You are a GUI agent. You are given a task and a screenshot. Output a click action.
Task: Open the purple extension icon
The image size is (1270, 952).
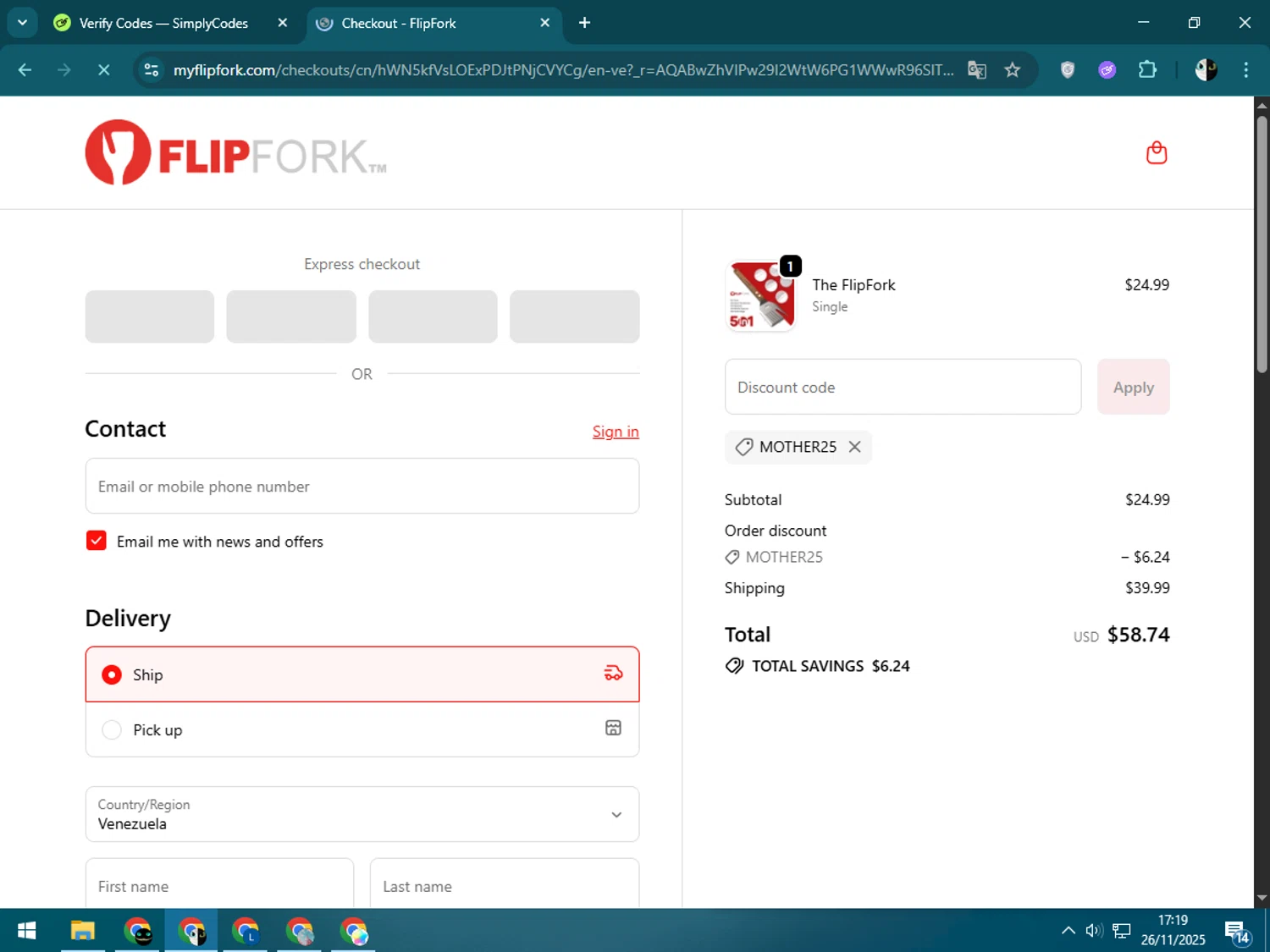pyautogui.click(x=1107, y=70)
